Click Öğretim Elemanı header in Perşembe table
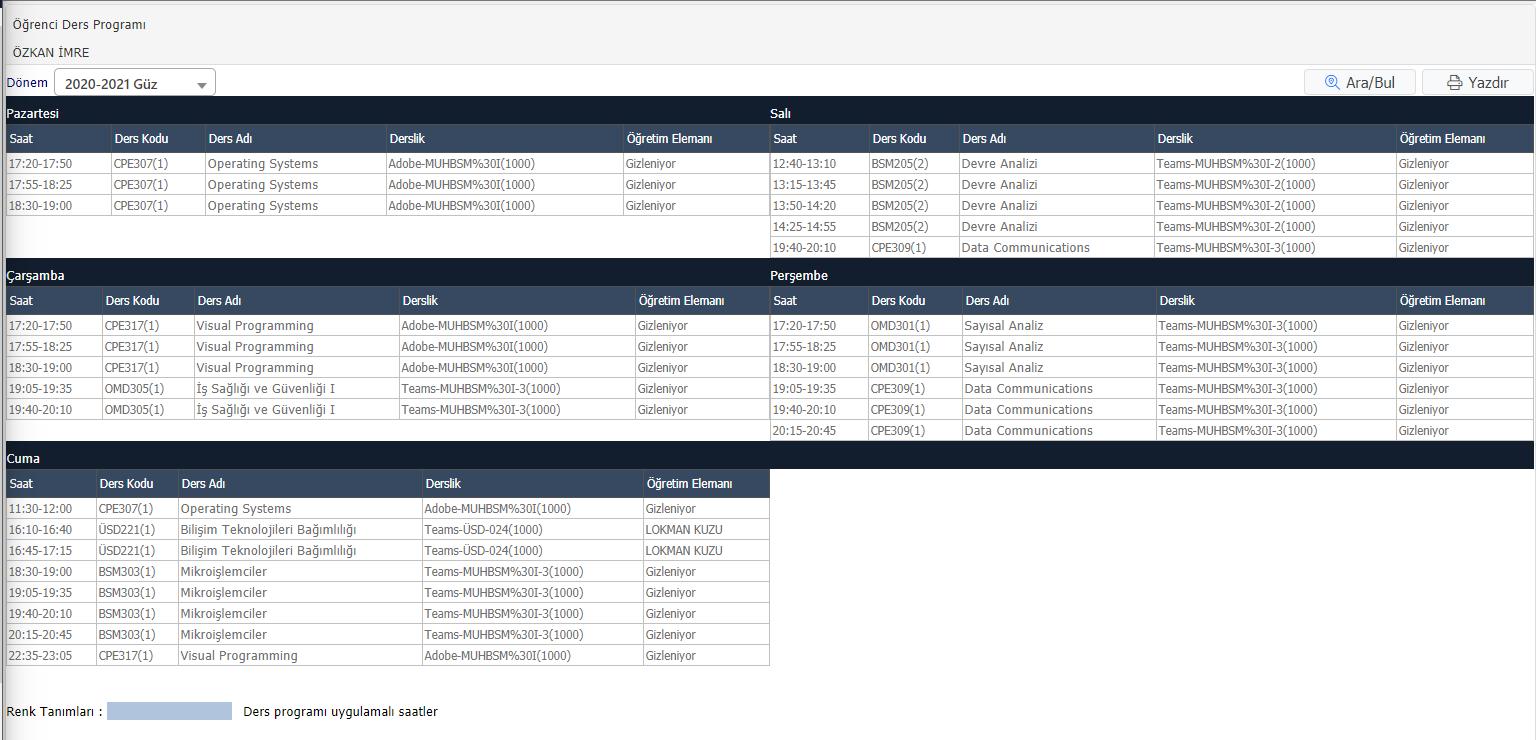Screen dimensions: 1536x740 pyautogui.click(x=1442, y=301)
